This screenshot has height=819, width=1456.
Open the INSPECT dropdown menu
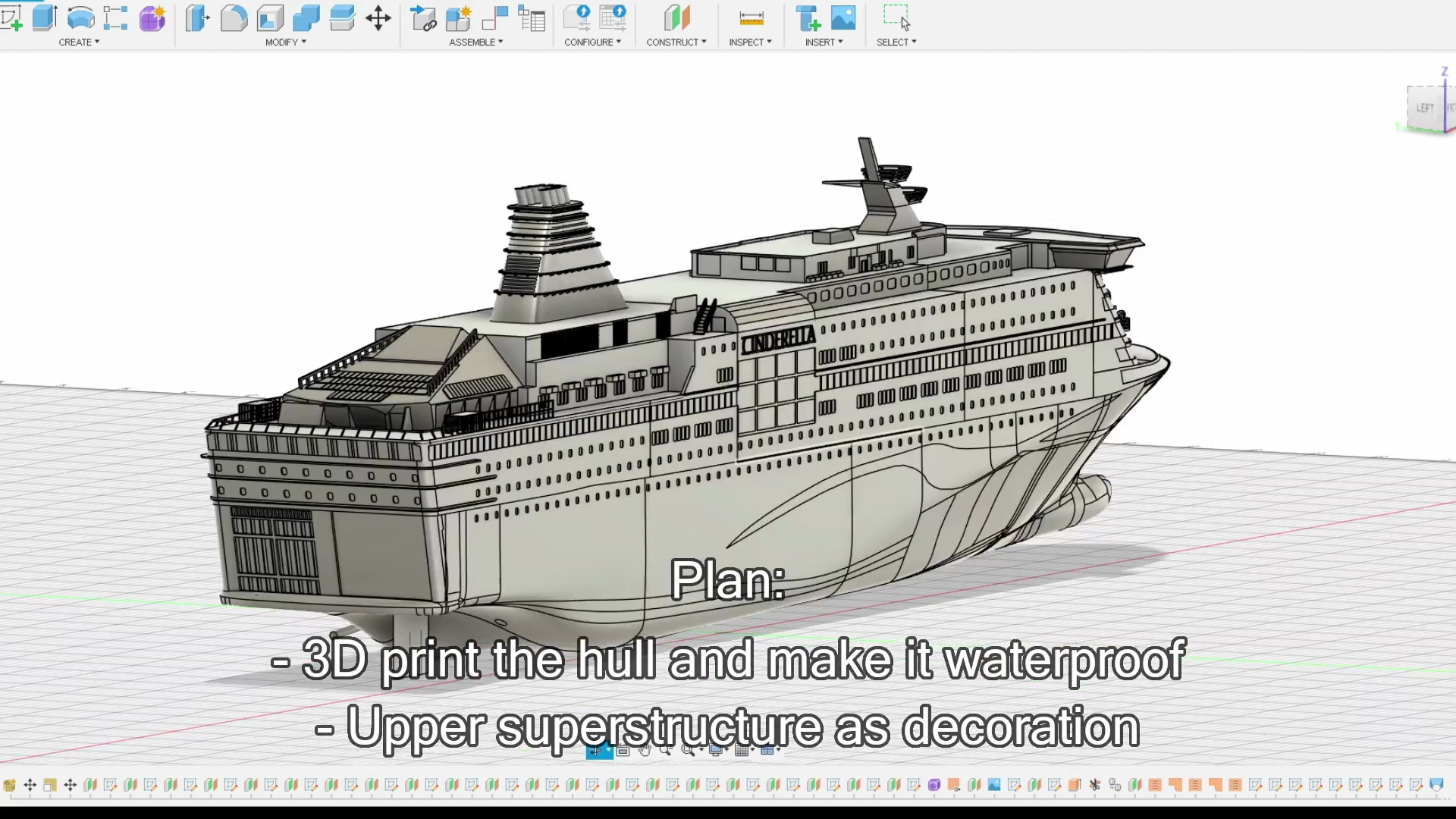pos(750,42)
